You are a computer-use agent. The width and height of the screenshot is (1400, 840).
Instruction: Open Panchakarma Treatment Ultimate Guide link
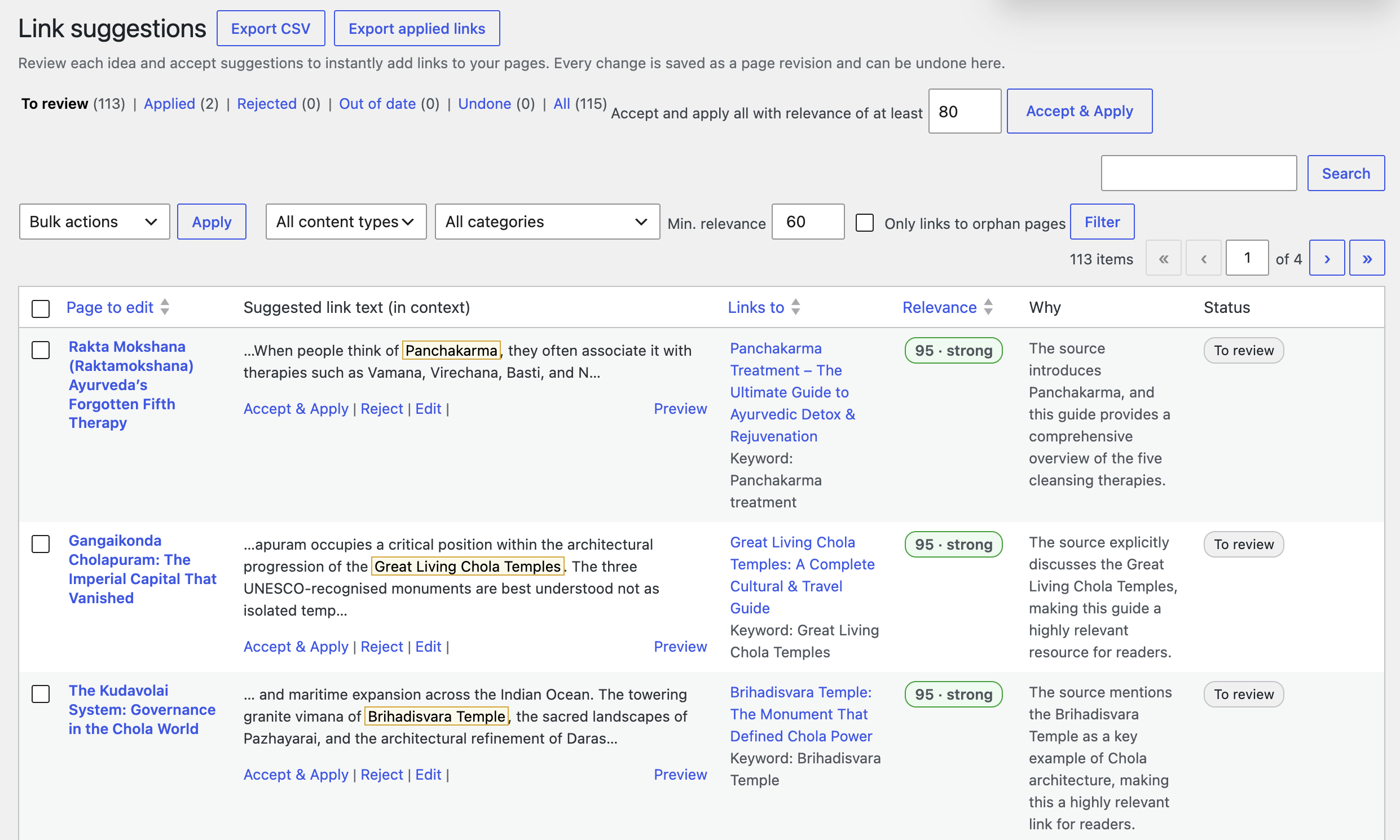click(793, 392)
